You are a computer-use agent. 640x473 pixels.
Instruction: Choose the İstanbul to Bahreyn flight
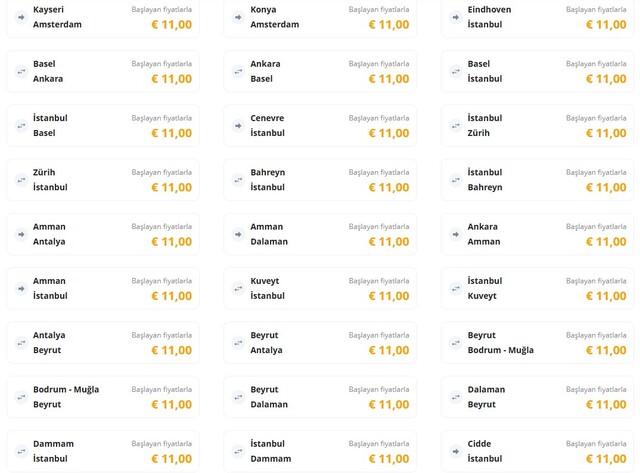pyautogui.click(x=537, y=180)
